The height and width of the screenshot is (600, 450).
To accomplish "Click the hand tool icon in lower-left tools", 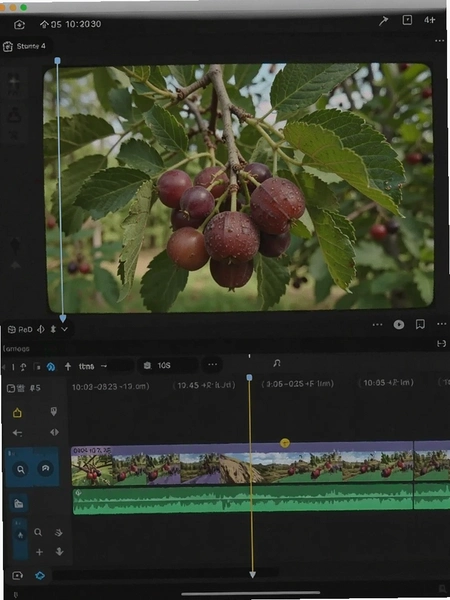I will pyautogui.click(x=59, y=533).
